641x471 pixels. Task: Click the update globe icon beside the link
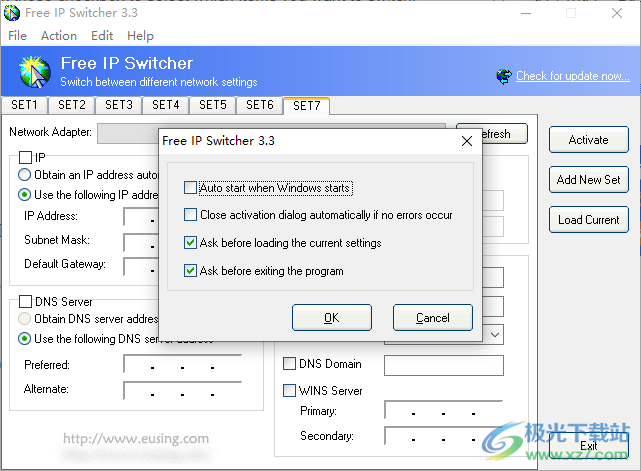504,76
